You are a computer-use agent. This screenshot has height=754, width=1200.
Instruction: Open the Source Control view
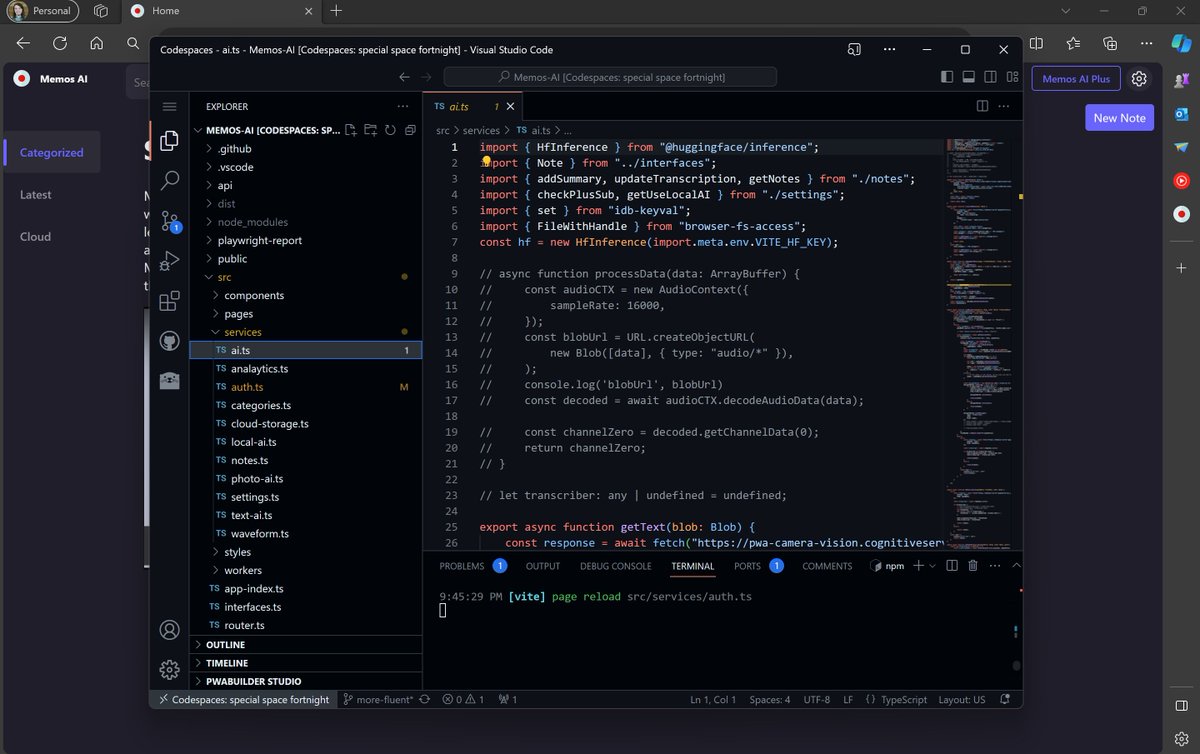click(x=169, y=222)
